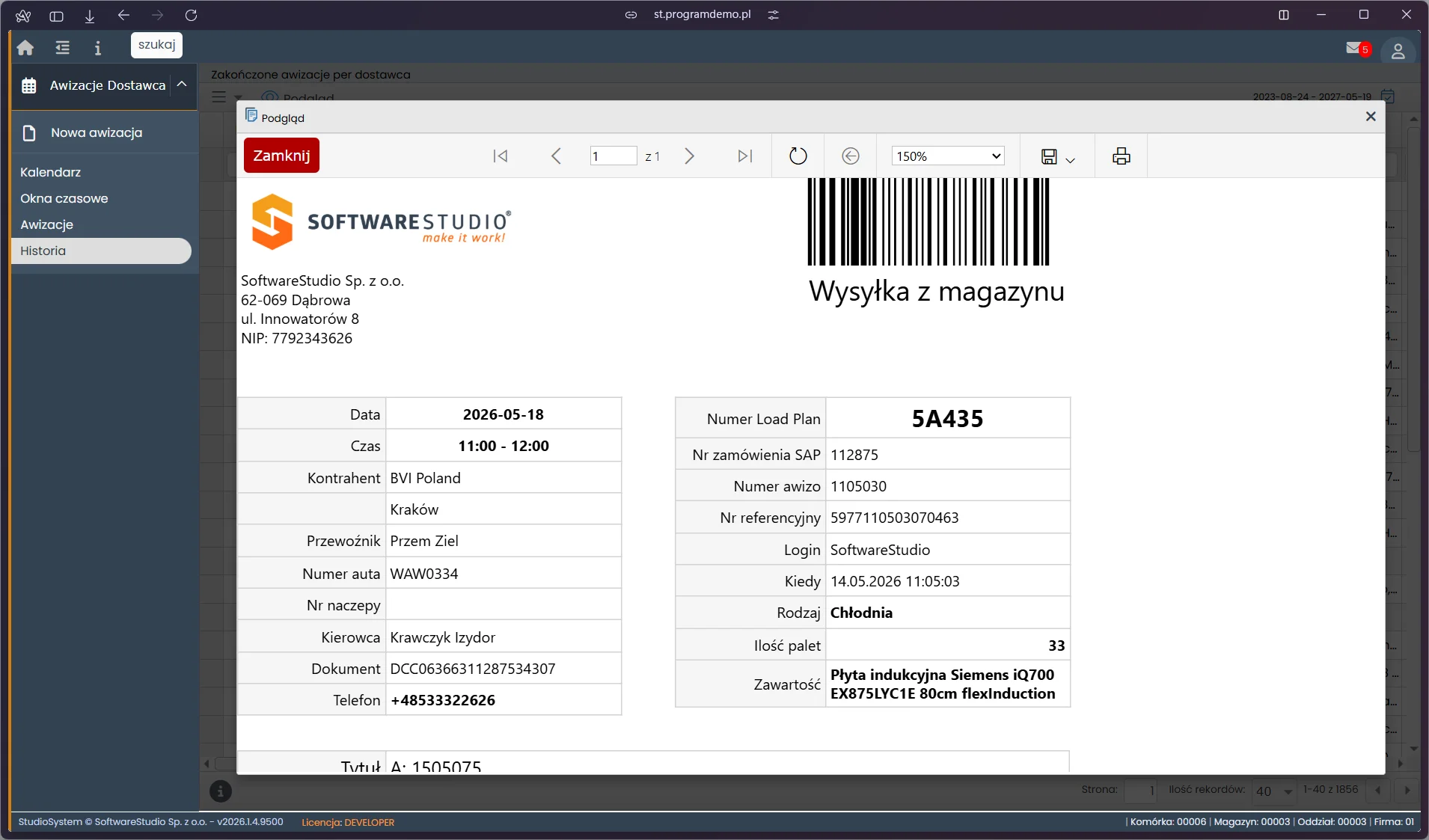Open the records count 40 dropdown
The height and width of the screenshot is (840, 1429).
(x=1275, y=791)
